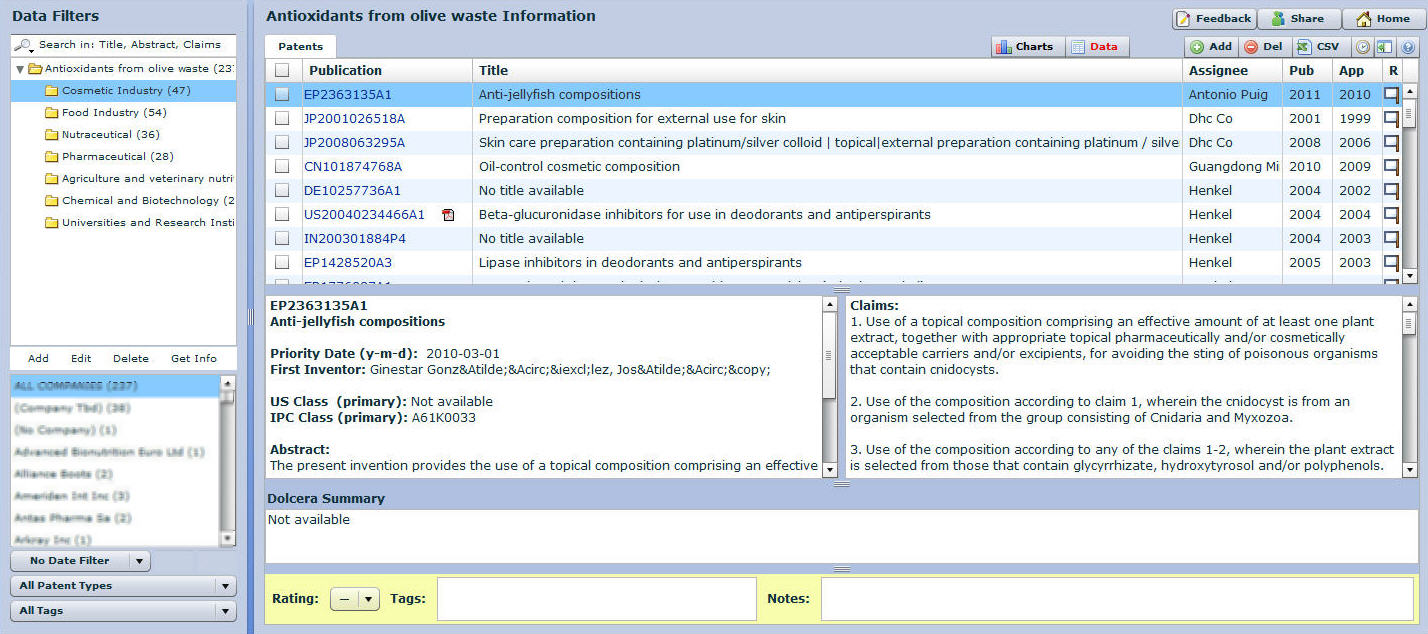The image size is (1428, 634).
Task: Click the red Del button
Action: [1263, 47]
